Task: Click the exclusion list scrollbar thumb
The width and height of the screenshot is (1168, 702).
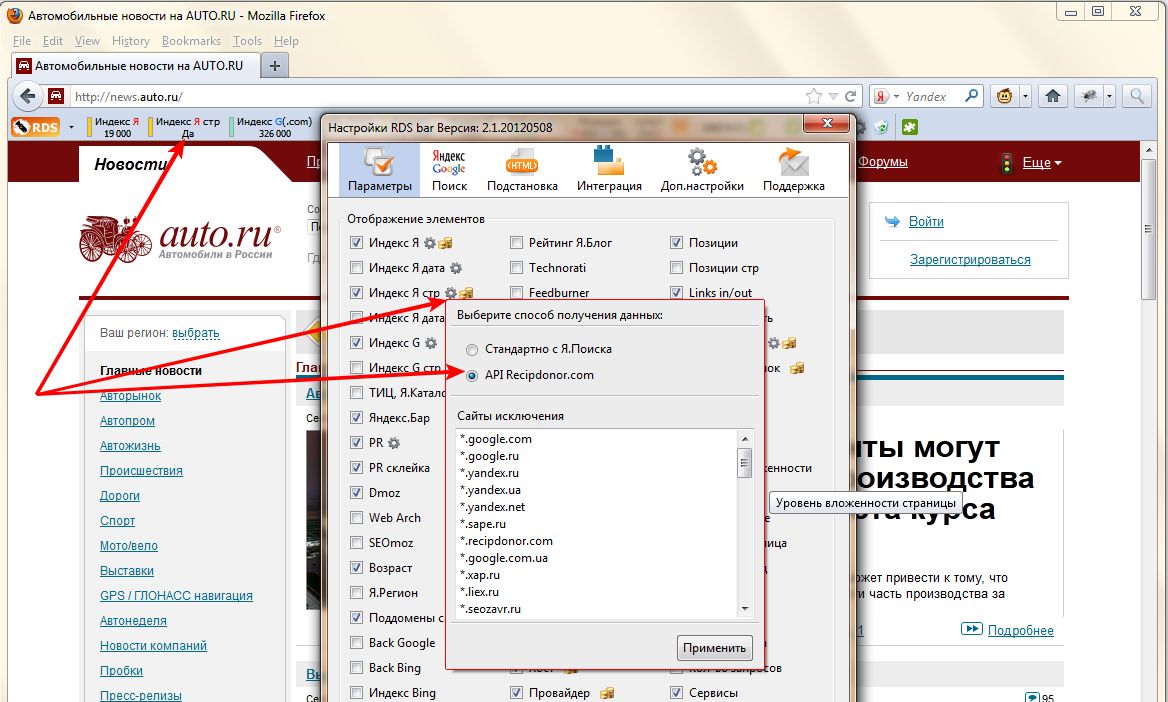Action: tap(744, 463)
